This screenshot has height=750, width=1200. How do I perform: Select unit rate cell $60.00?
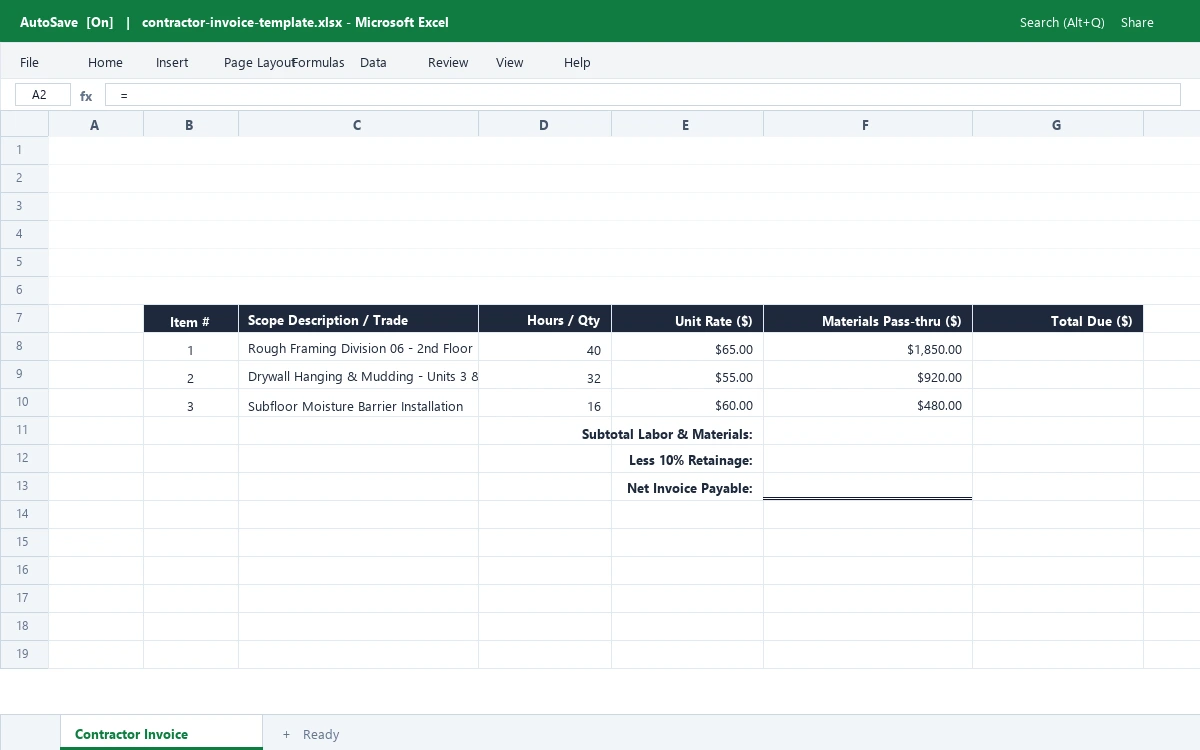pyautogui.click(x=687, y=403)
